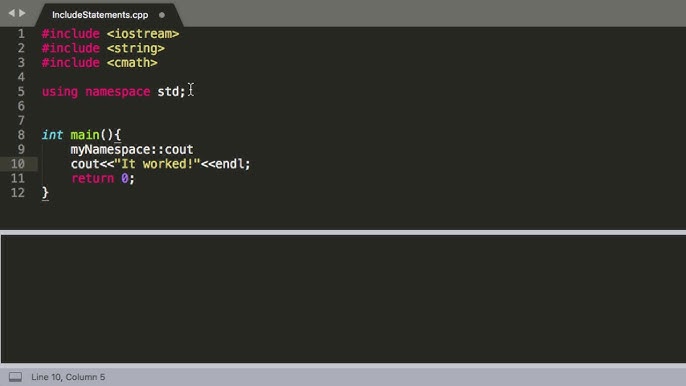Click on main function name
This screenshot has height=386, width=686.
pos(85,135)
